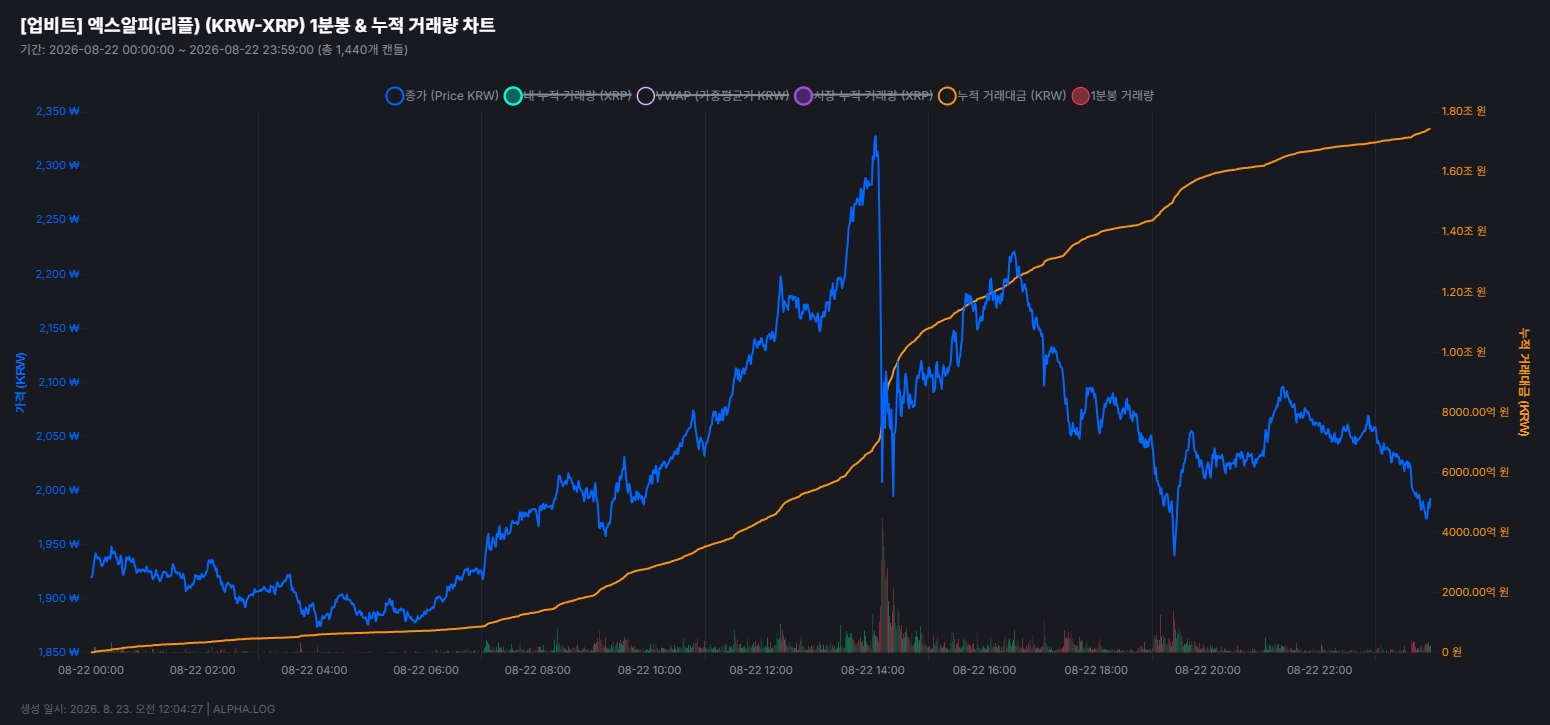1550x725 pixels.
Task: Click the tallest 1분봉 volume bar
Action: point(882,585)
